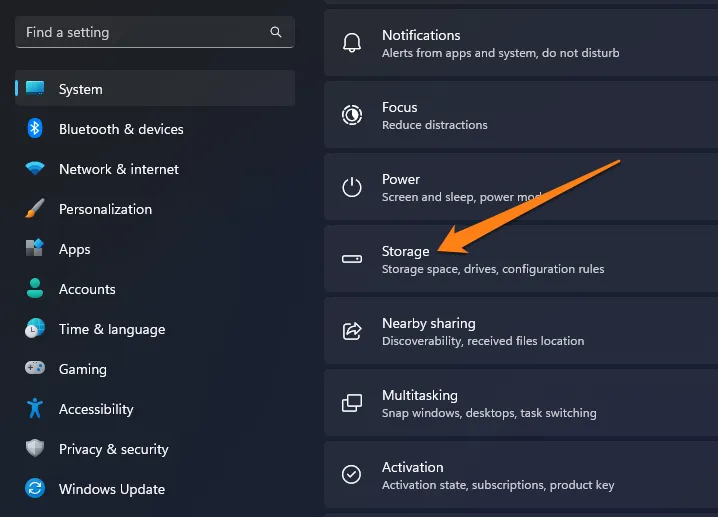The height and width of the screenshot is (517, 718).
Task: Open Notifications settings title
Action: click(421, 35)
